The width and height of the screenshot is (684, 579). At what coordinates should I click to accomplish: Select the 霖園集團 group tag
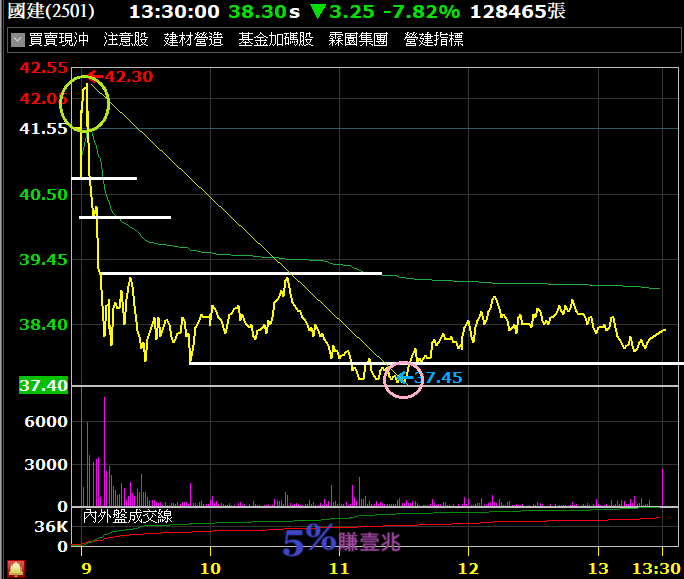point(358,40)
